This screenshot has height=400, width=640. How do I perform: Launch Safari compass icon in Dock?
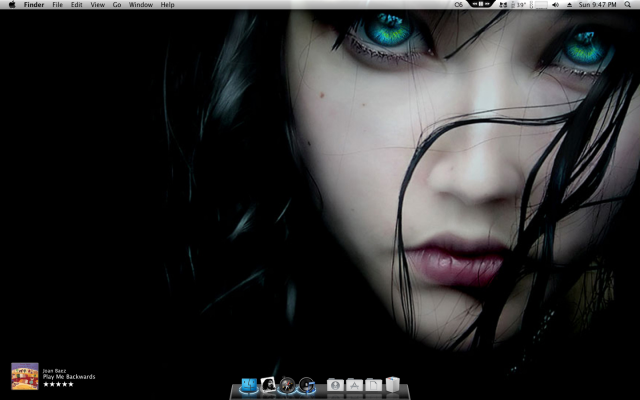(x=287, y=385)
